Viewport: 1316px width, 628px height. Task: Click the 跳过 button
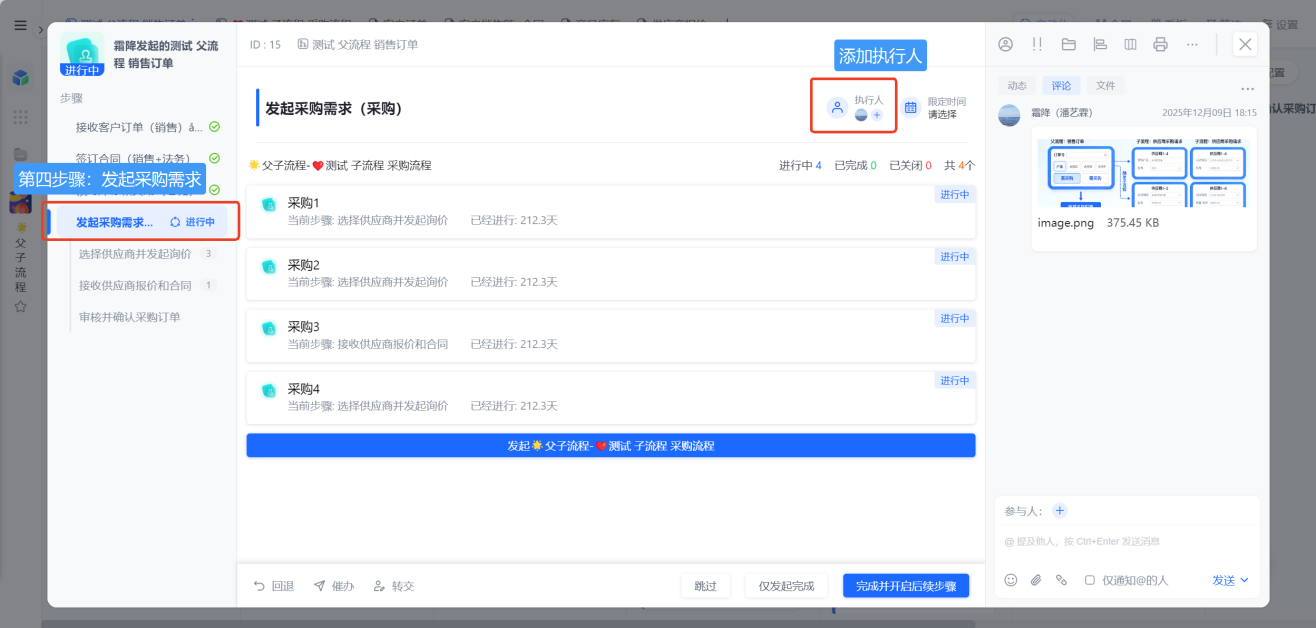(706, 586)
